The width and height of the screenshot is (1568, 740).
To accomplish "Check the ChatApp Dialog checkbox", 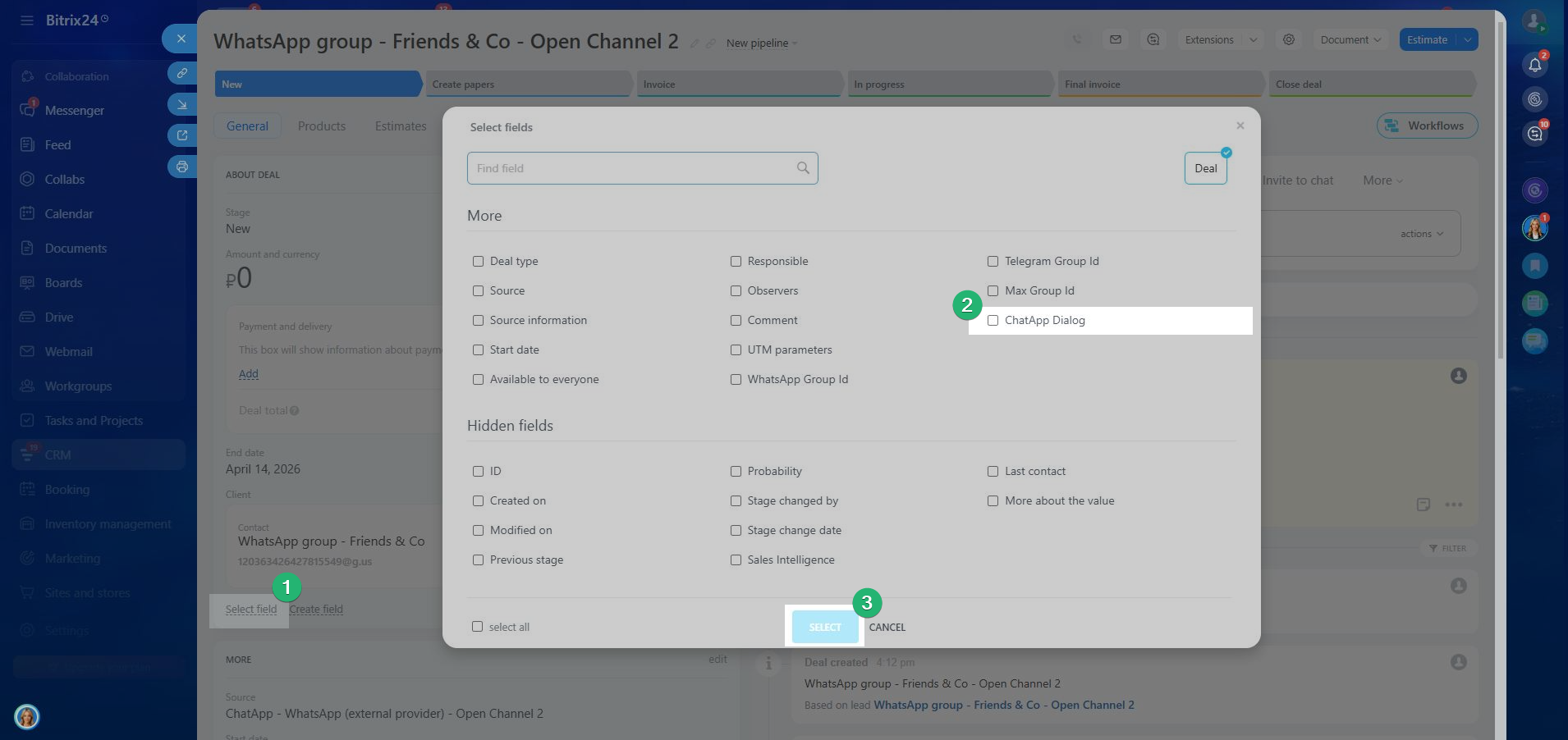I will click(993, 321).
